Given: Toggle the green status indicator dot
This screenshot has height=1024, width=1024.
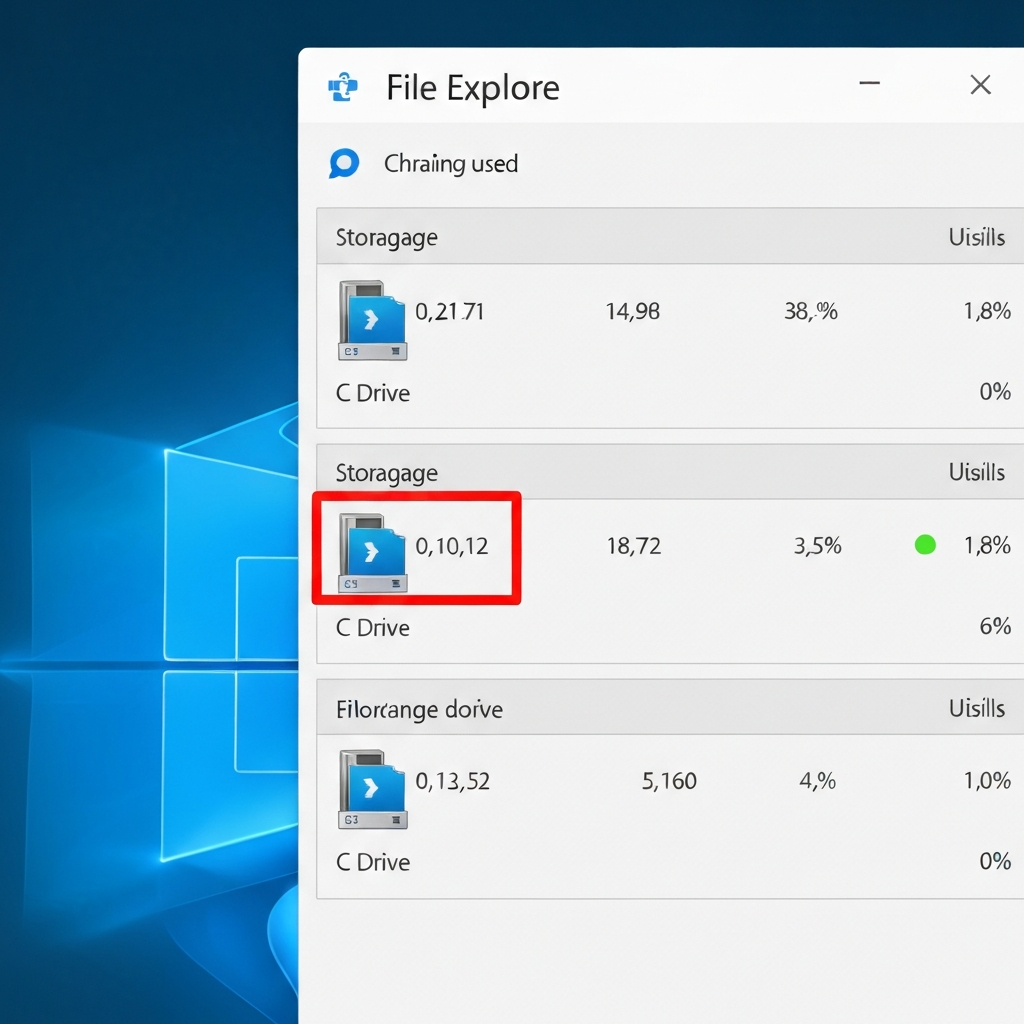Looking at the screenshot, I should 925,545.
